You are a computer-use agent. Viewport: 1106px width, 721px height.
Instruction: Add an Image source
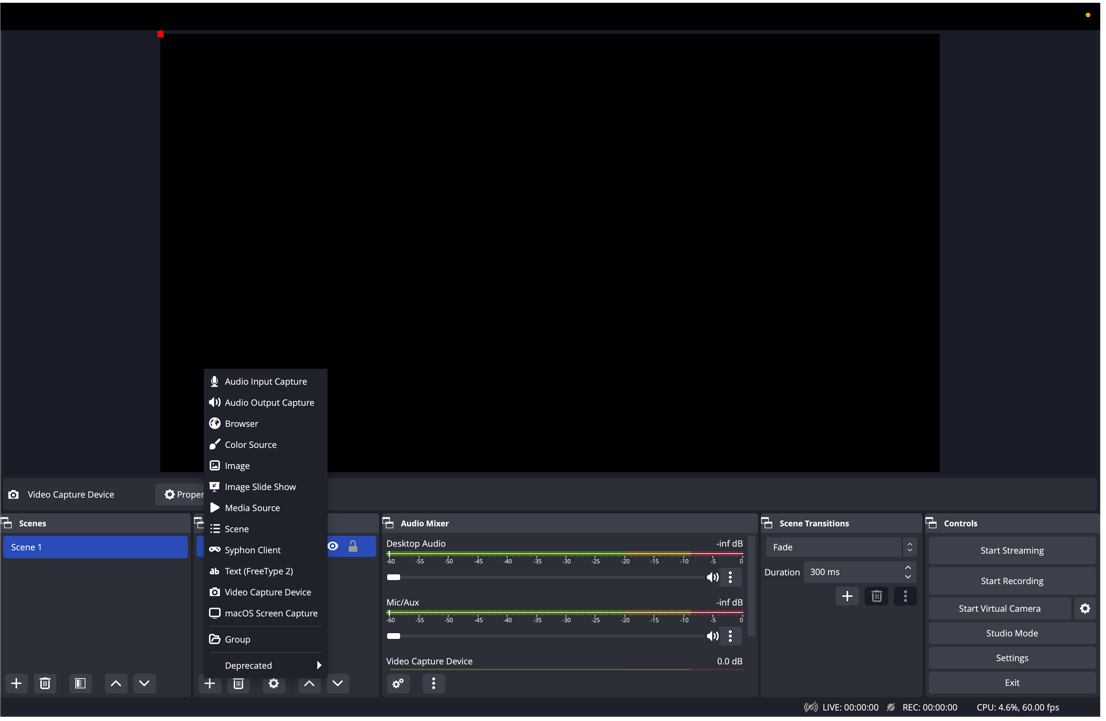pyautogui.click(x=266, y=468)
